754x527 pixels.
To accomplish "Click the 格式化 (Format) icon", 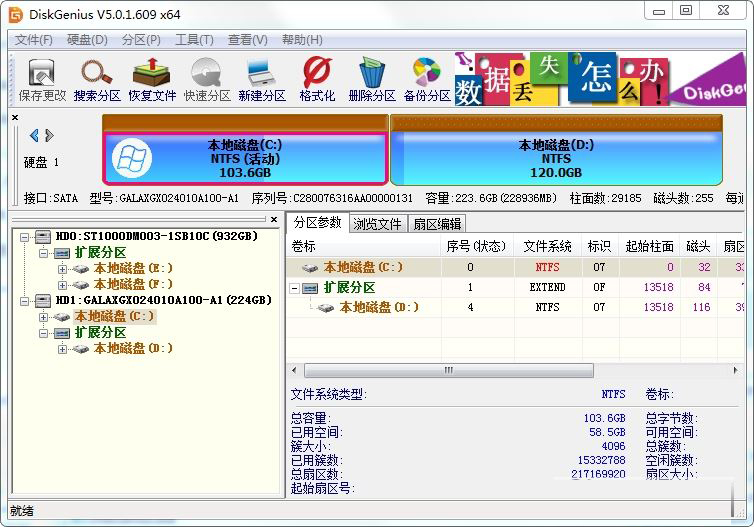I will click(x=317, y=79).
